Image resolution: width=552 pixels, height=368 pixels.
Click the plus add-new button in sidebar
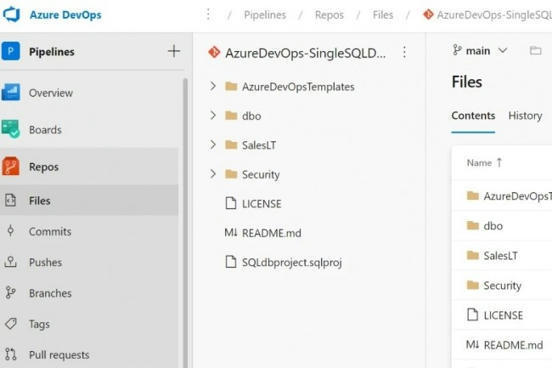tap(174, 51)
